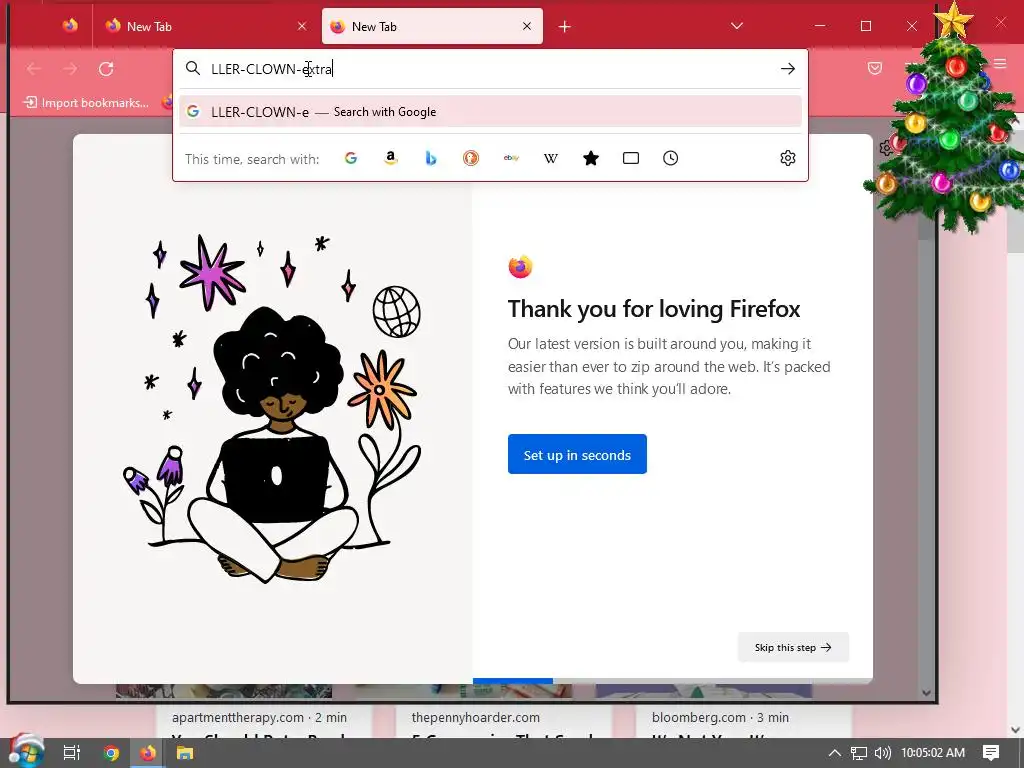This screenshot has width=1024, height=768.
Task: Open search settings gear icon
Action: coord(788,158)
